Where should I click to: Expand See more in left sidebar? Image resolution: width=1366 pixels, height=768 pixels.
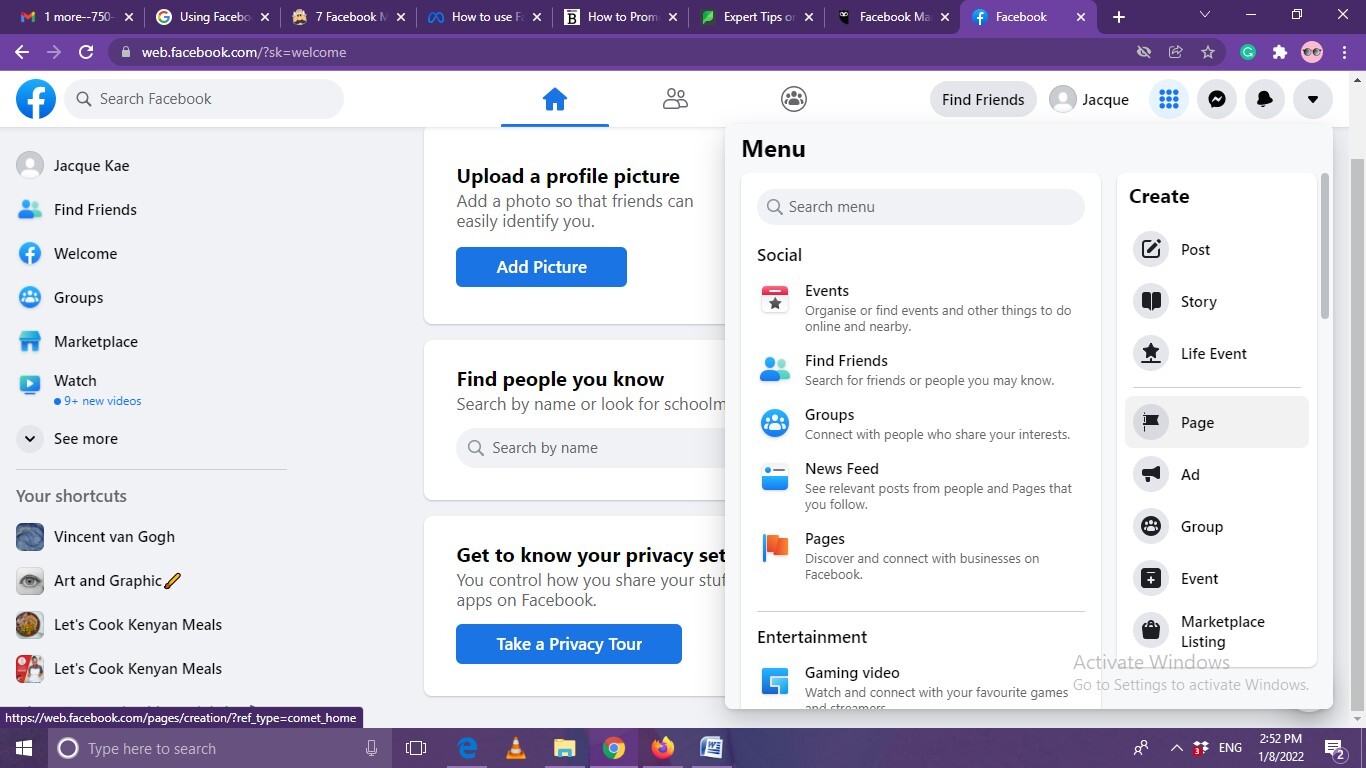click(x=85, y=439)
